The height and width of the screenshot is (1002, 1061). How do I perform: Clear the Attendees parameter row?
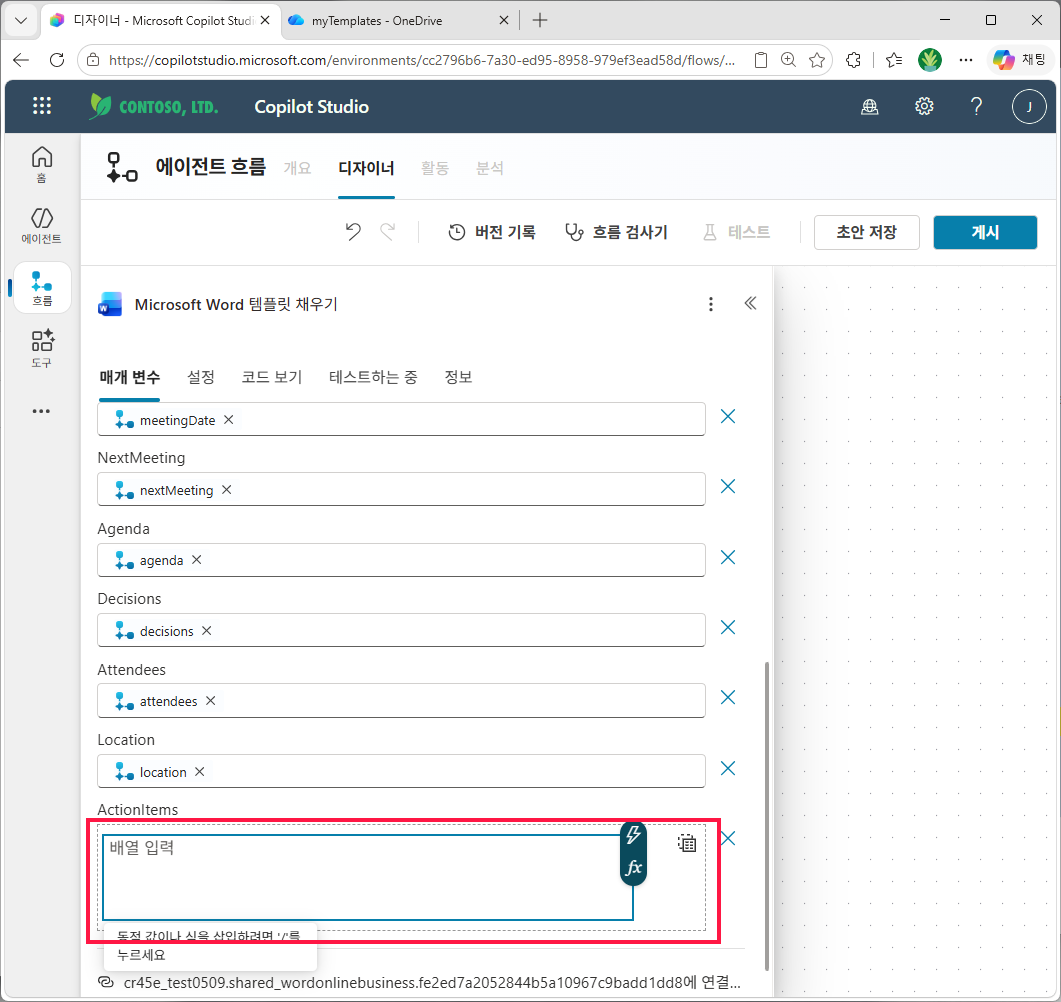click(x=728, y=698)
